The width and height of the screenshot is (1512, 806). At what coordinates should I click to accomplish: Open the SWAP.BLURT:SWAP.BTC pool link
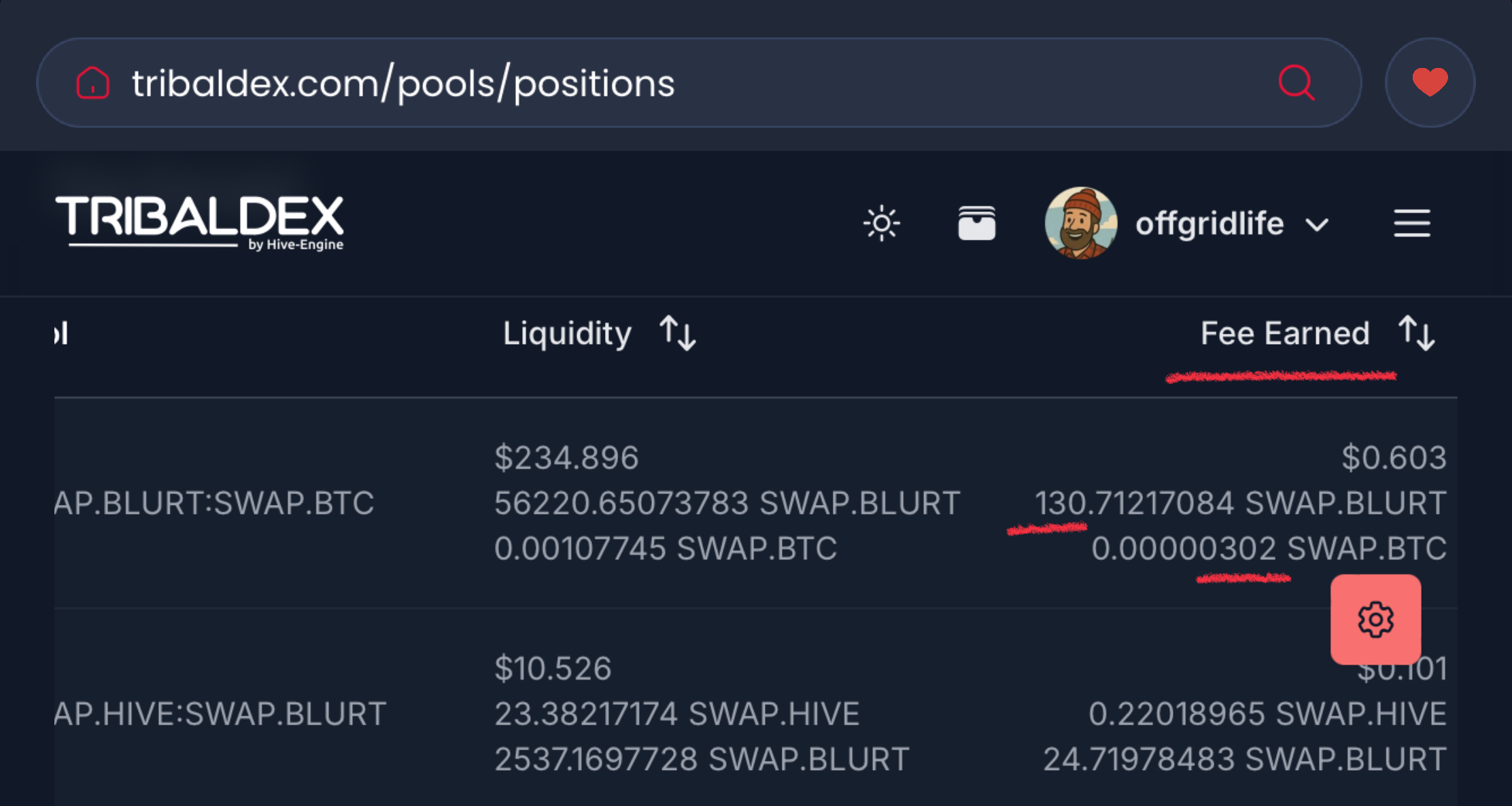(x=213, y=503)
